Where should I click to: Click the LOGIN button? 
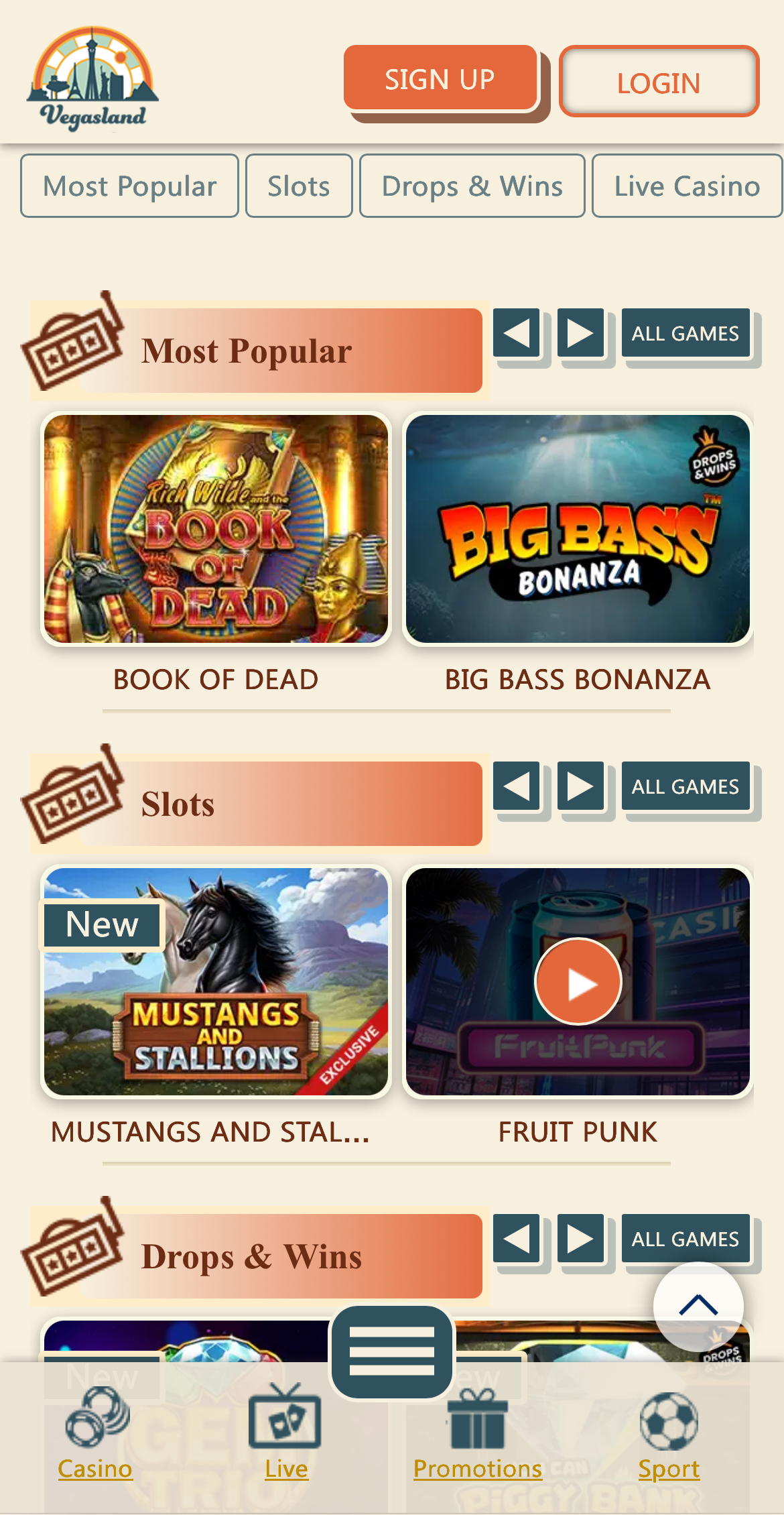click(x=659, y=82)
